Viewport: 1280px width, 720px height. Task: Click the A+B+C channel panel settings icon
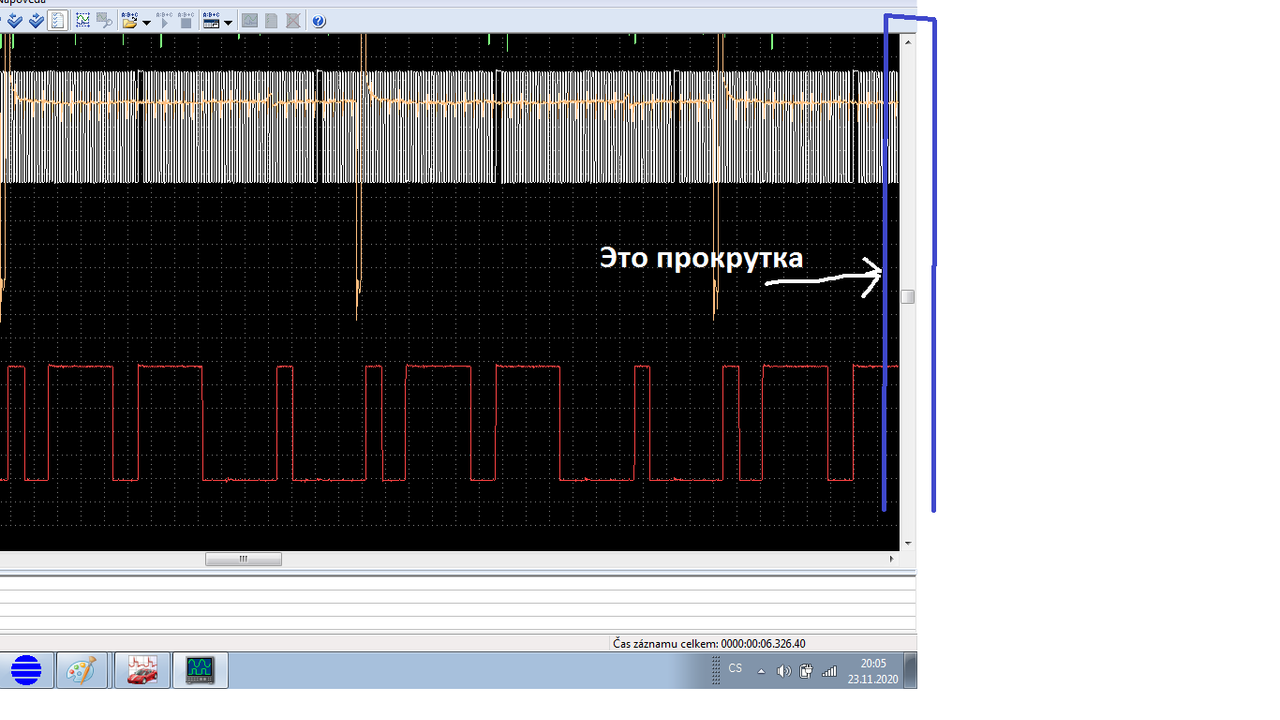[211, 20]
